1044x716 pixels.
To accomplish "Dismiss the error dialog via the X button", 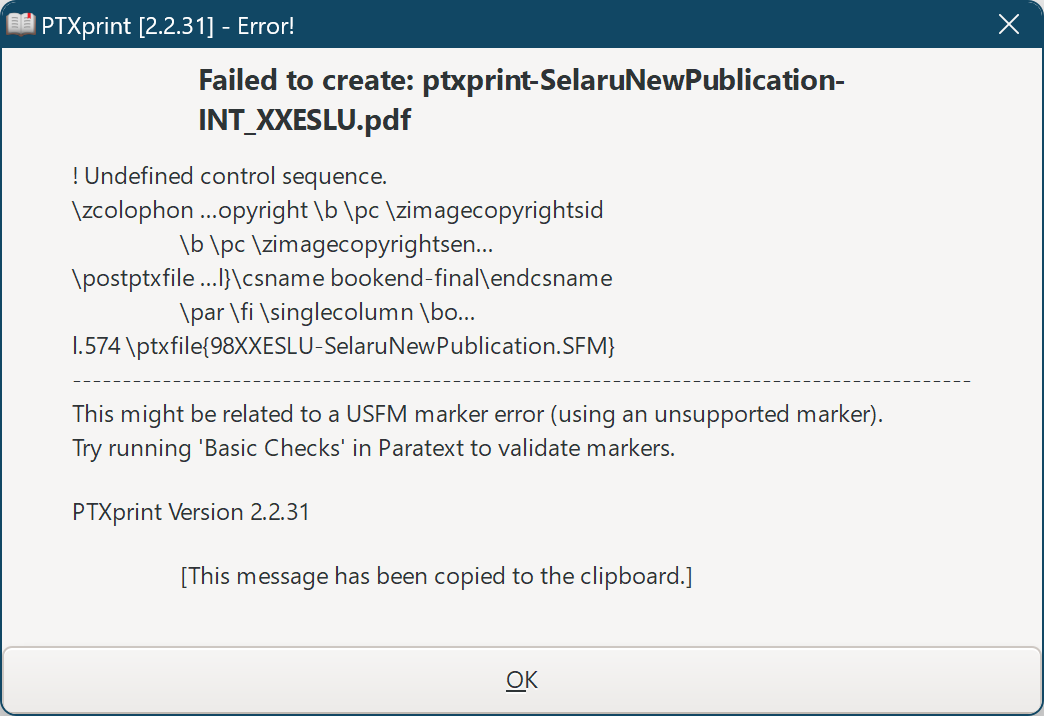I will (x=1009, y=24).
